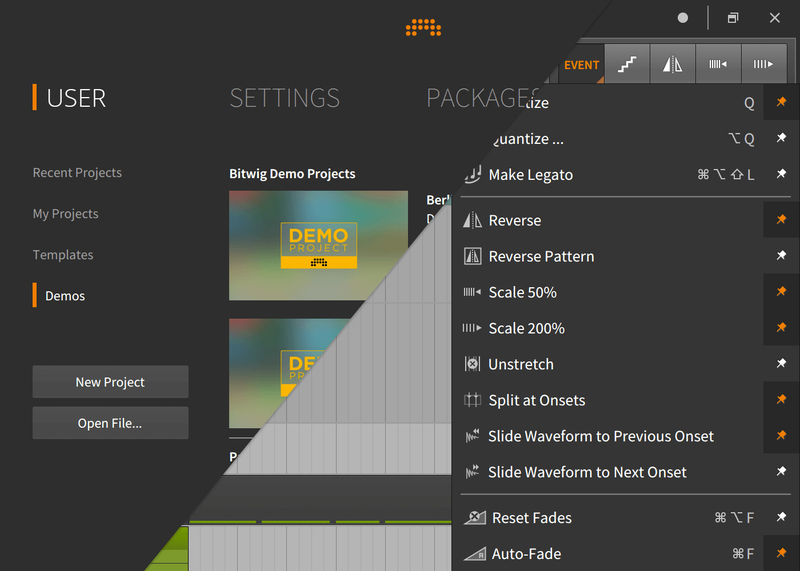The width and height of the screenshot is (800, 571).
Task: Open the Recent Projects list
Action: (77, 173)
